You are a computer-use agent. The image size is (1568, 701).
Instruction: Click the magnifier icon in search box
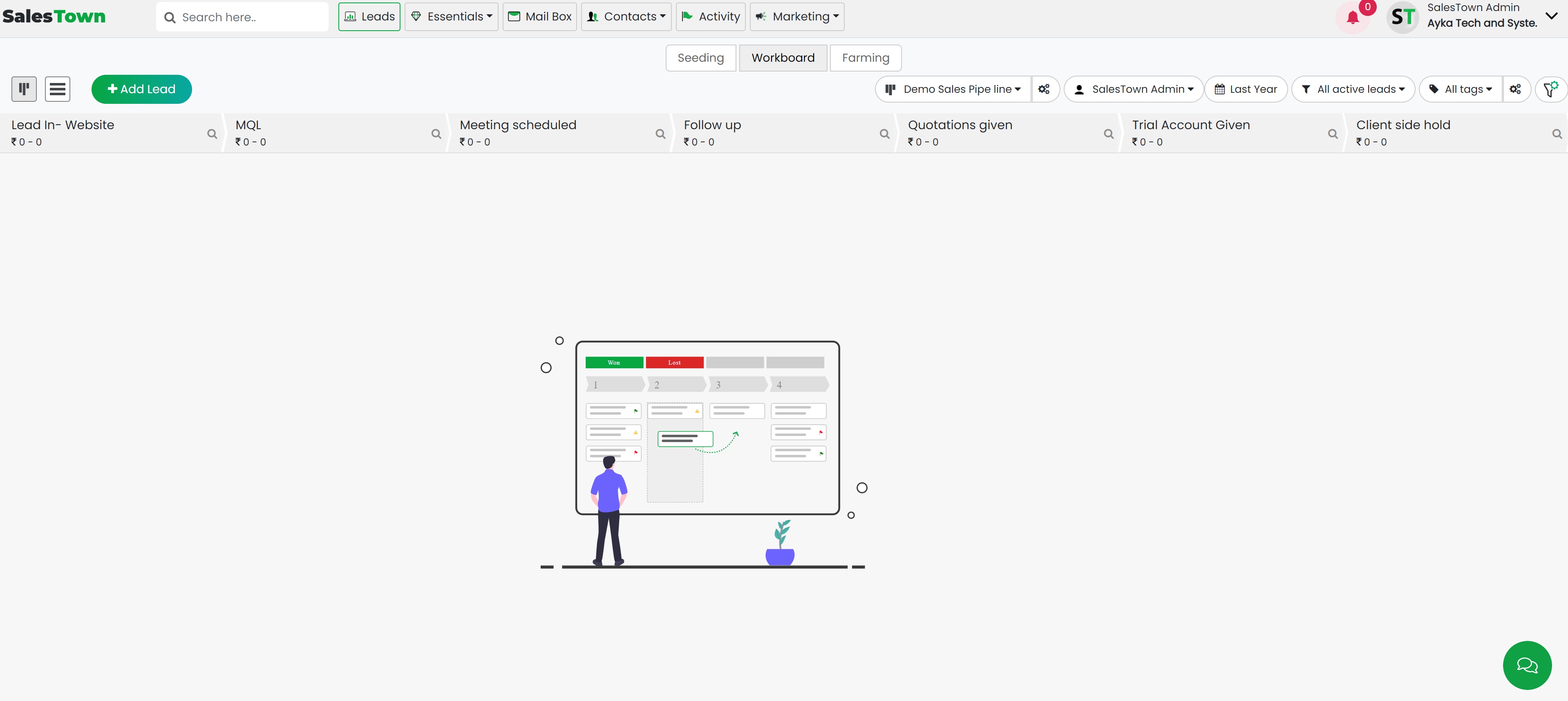point(170,18)
